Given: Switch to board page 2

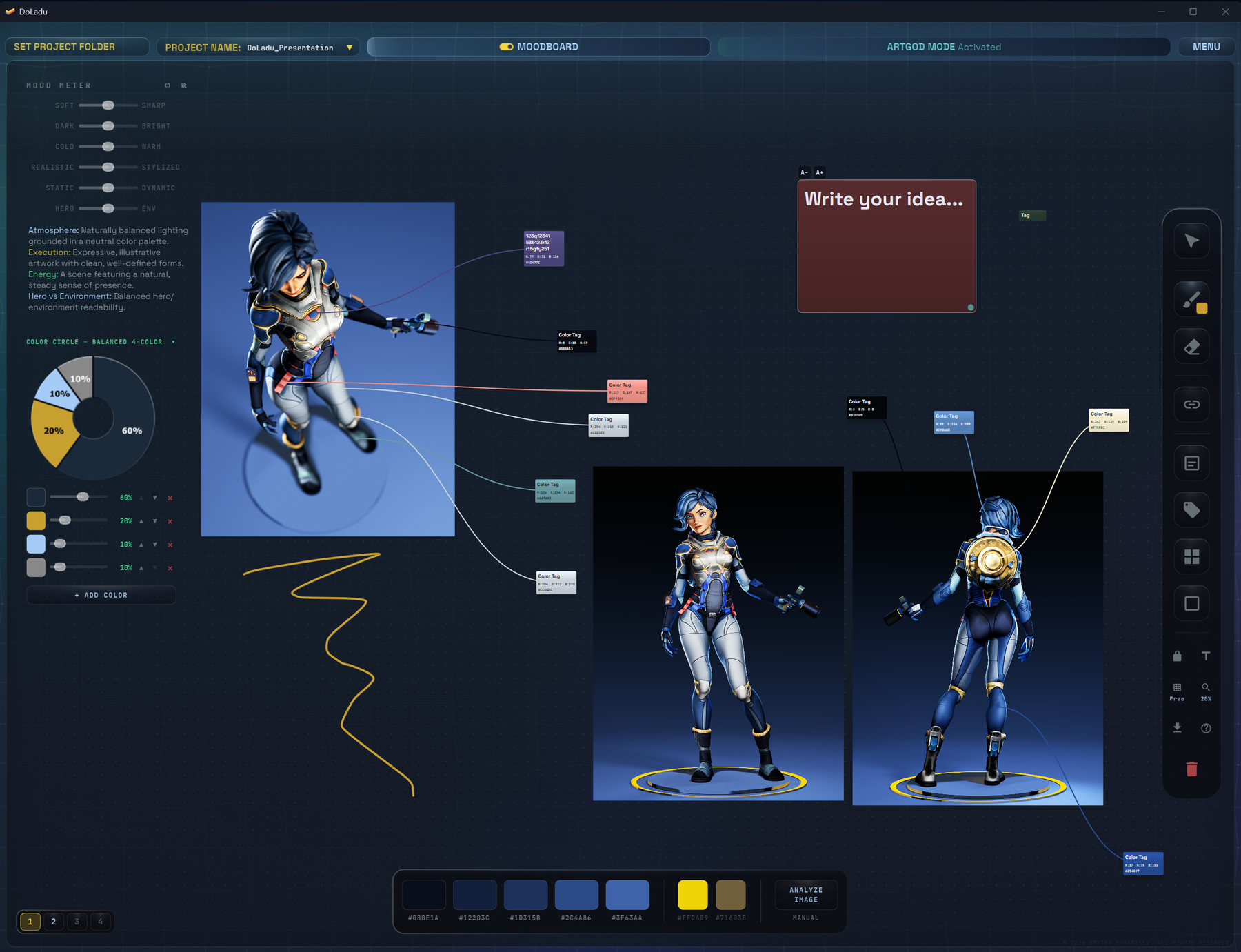Looking at the screenshot, I should coord(53,922).
